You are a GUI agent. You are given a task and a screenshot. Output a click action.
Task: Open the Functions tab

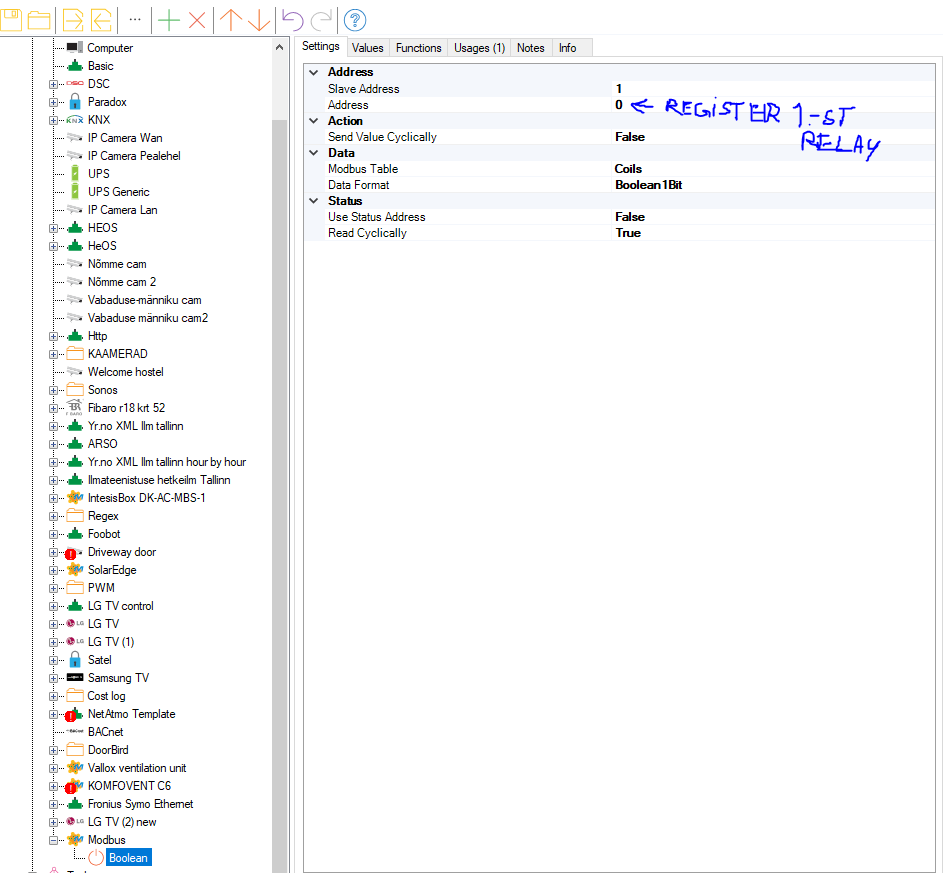pyautogui.click(x=418, y=48)
